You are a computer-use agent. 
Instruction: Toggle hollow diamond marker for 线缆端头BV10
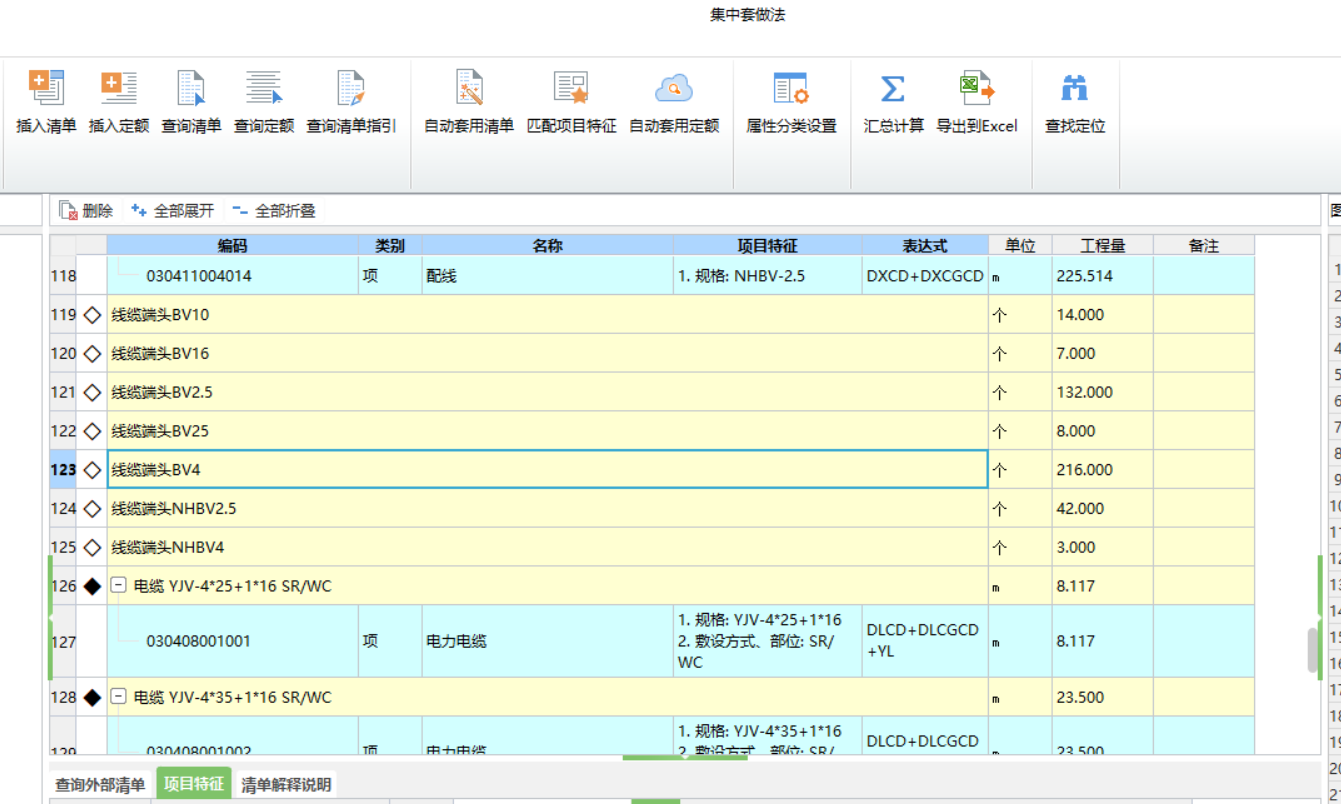92,315
